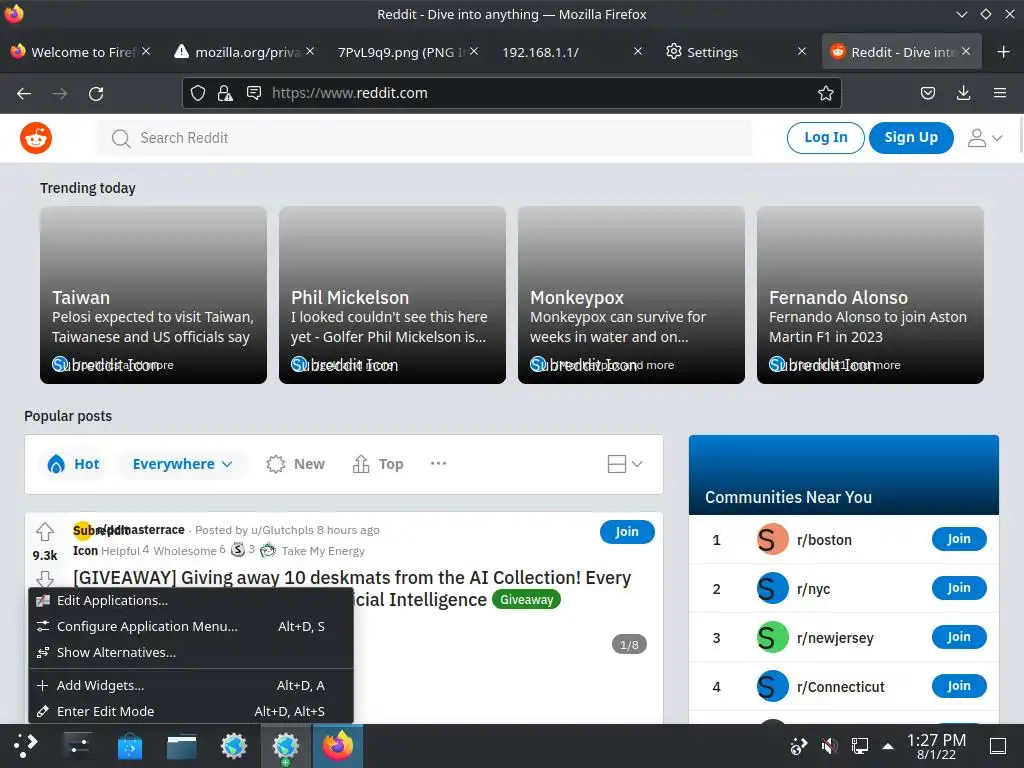Expand hidden system tray icons arrow
The width and height of the screenshot is (1024, 768).
tap(888, 746)
